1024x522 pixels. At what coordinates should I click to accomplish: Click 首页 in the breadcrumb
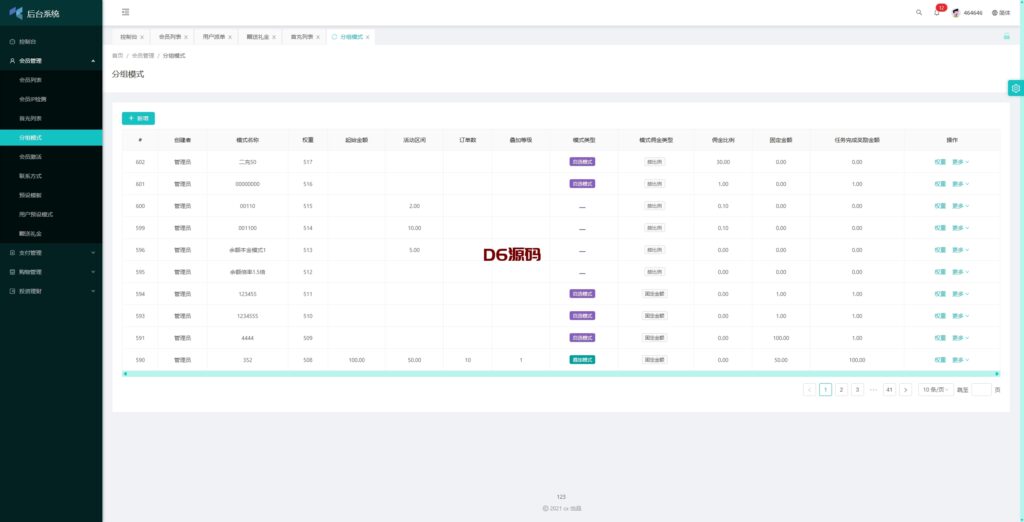118,56
